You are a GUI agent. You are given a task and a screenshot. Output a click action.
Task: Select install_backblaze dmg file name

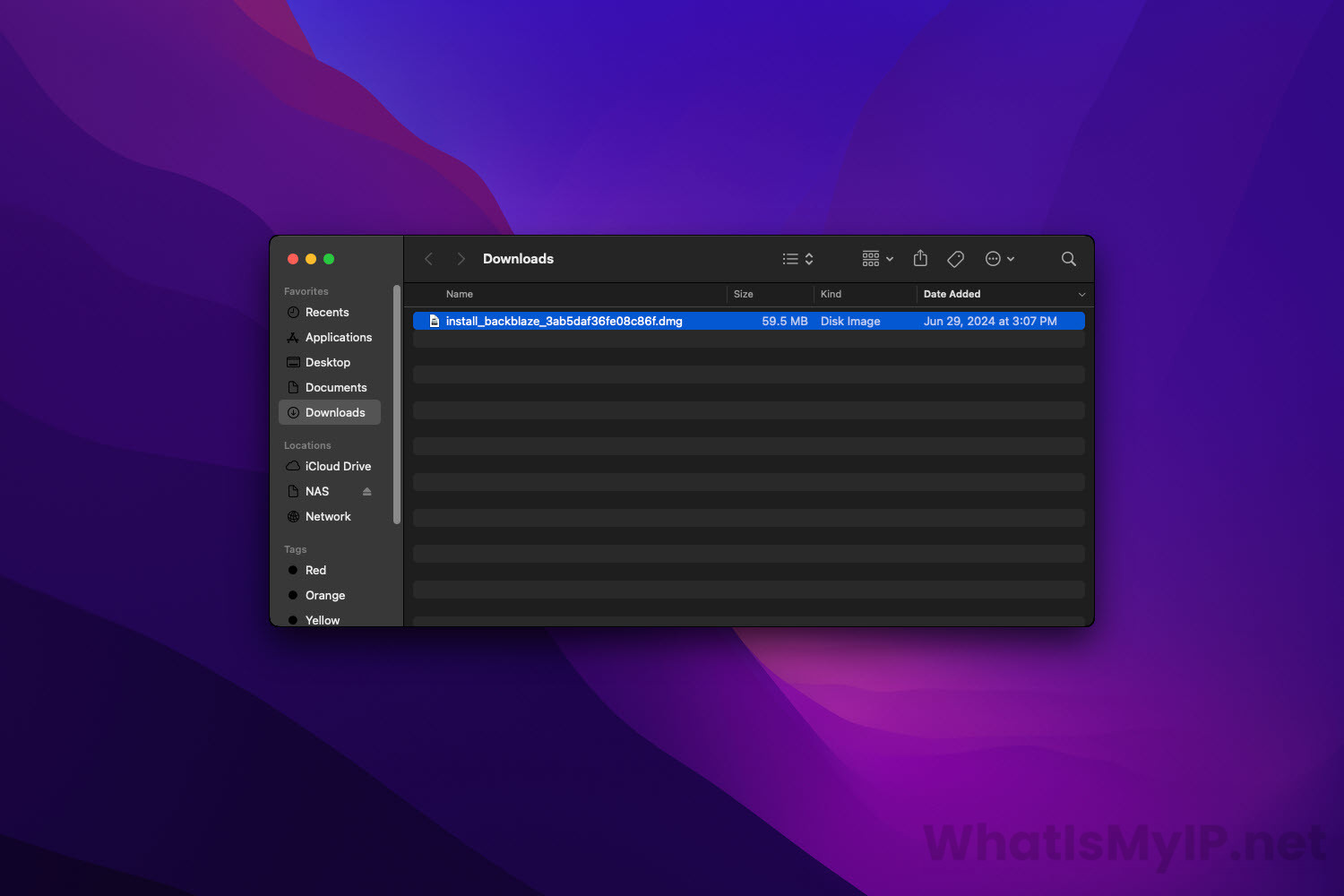pyautogui.click(x=564, y=321)
